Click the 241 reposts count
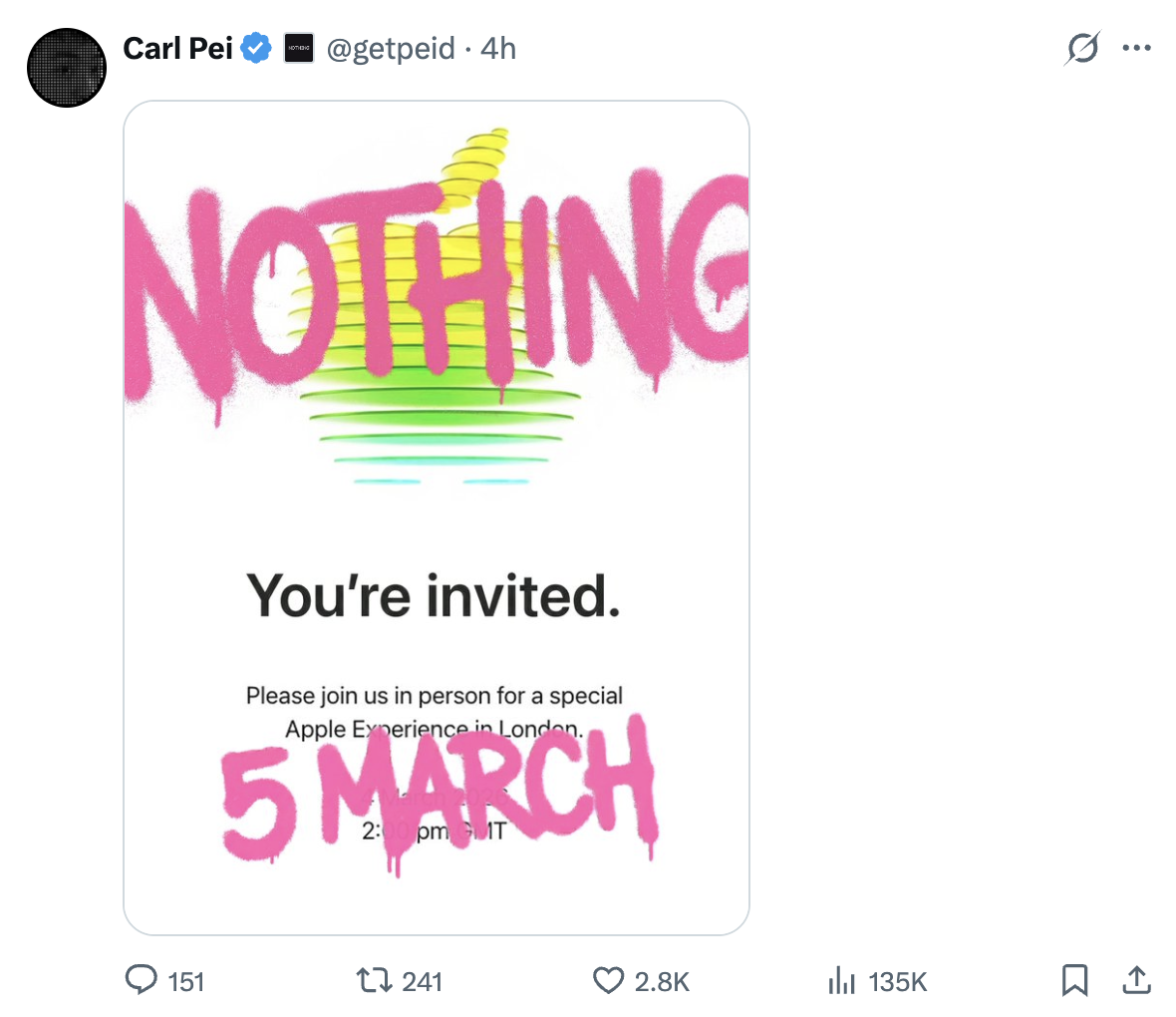This screenshot has height=1017, width=1176. click(422, 982)
